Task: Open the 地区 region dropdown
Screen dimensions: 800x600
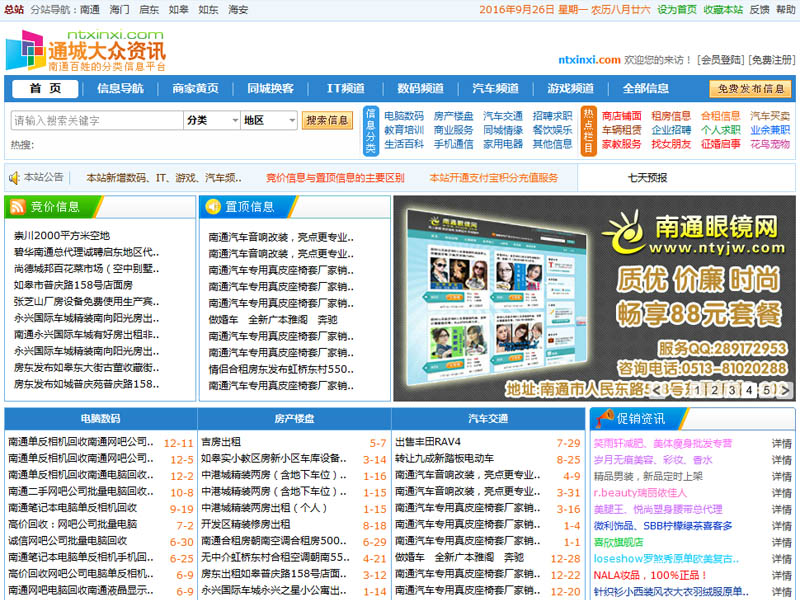Action: pos(269,120)
